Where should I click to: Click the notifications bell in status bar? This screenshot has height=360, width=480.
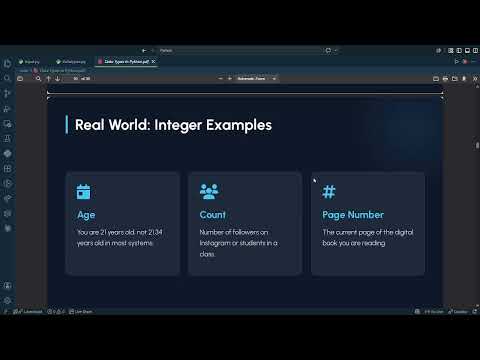tap(475, 312)
